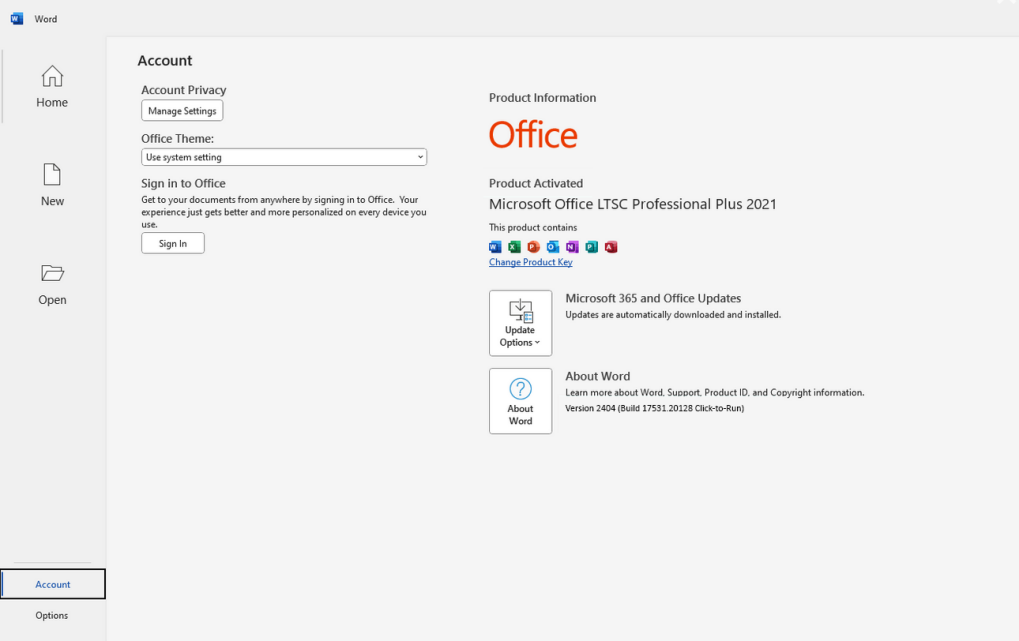
Task: Click the Excel product icon
Action: (514, 247)
